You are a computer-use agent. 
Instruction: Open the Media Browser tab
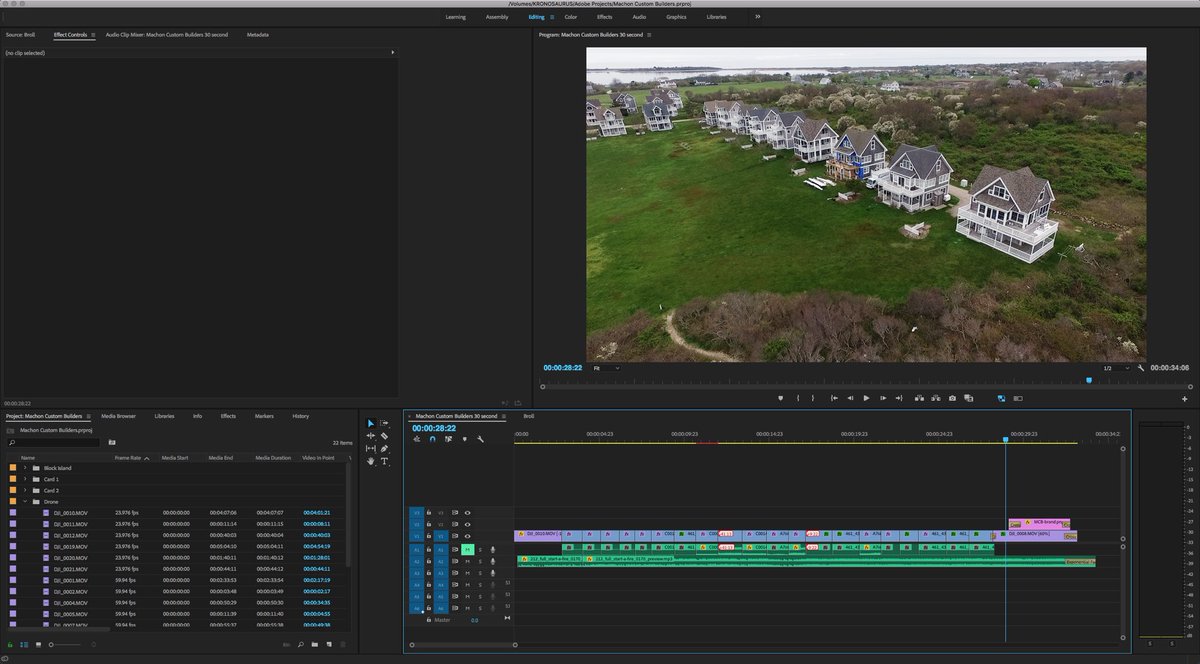point(118,416)
